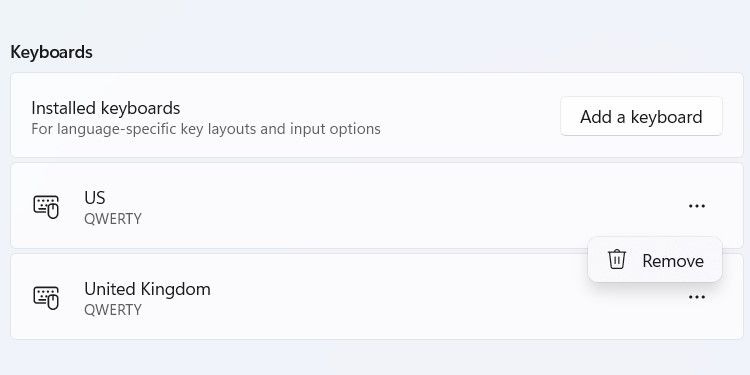Click the Keyboards section heading

51,52
